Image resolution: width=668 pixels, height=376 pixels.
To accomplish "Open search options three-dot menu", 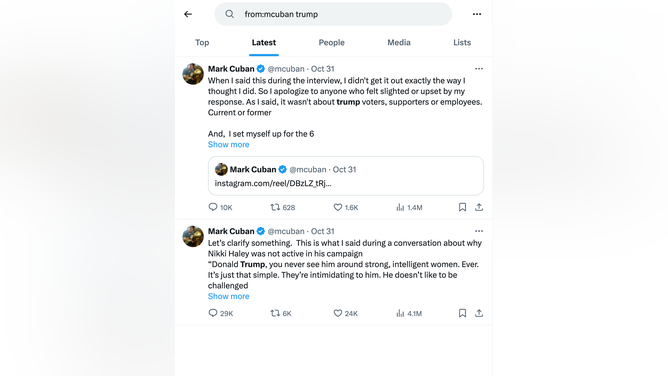I will pyautogui.click(x=477, y=14).
